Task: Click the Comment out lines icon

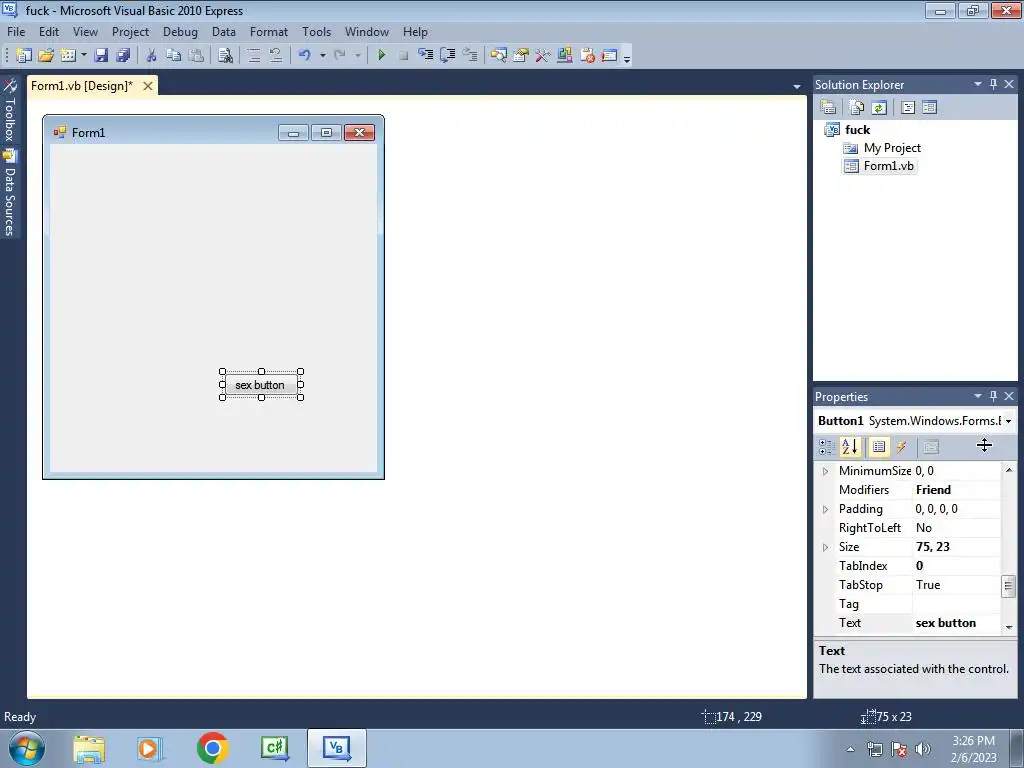Action: coord(254,56)
